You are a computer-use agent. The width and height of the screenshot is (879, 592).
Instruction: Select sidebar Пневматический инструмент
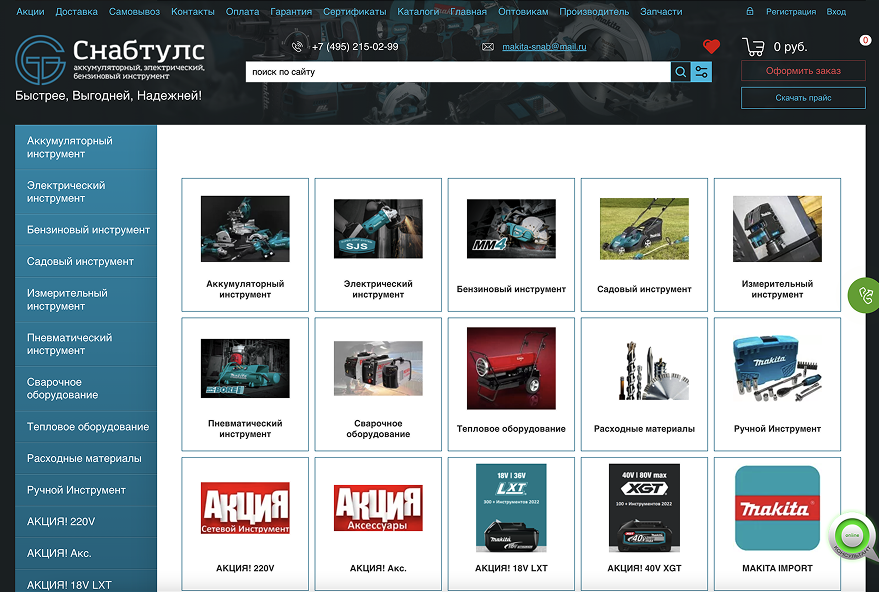(x=86, y=344)
